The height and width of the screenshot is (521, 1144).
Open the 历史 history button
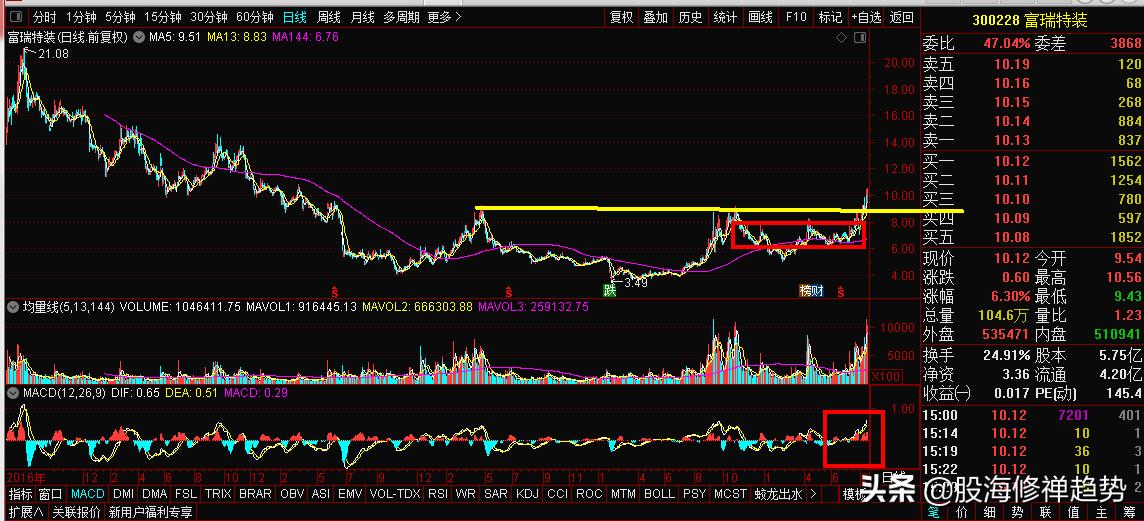[689, 17]
